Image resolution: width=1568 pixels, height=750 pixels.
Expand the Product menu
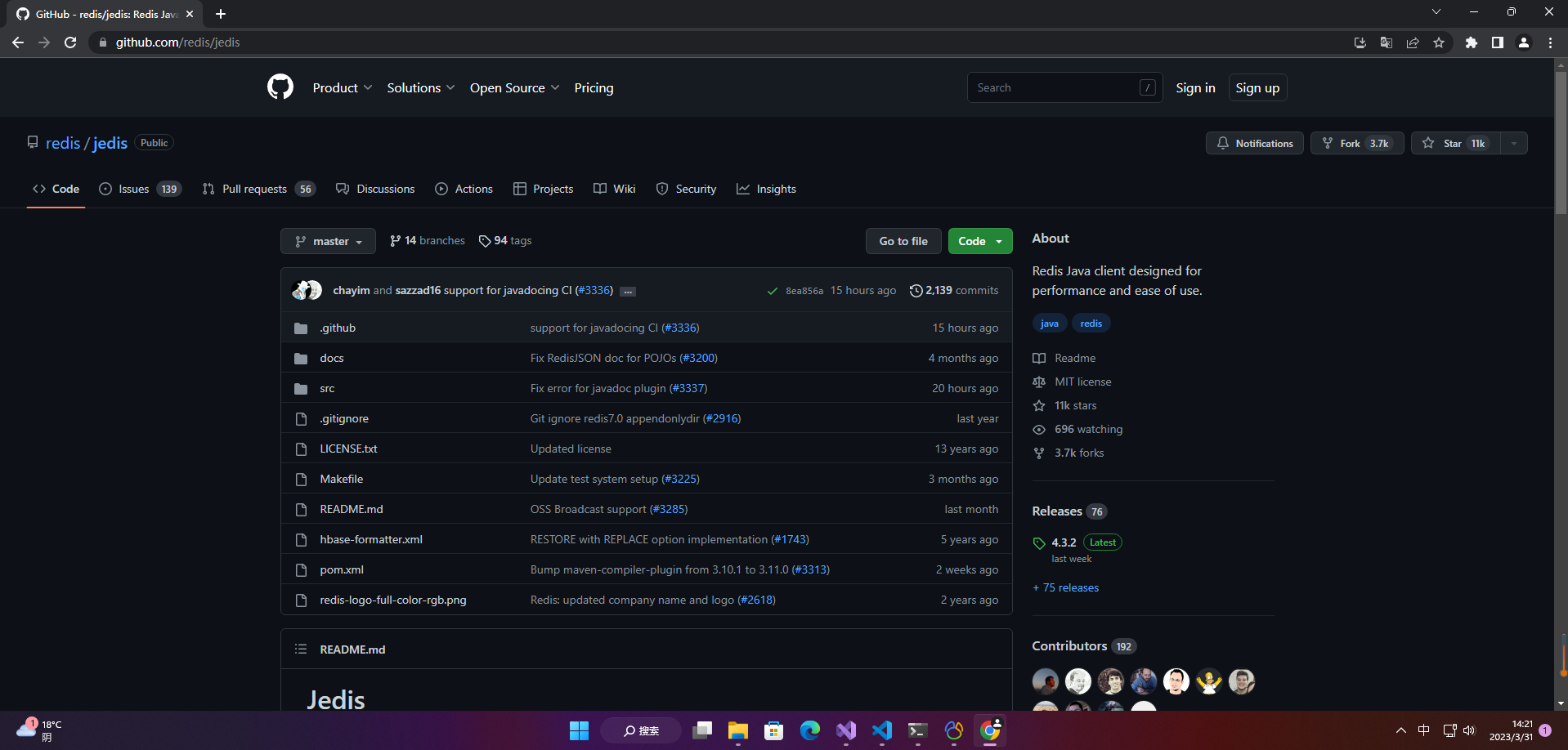pyautogui.click(x=343, y=87)
